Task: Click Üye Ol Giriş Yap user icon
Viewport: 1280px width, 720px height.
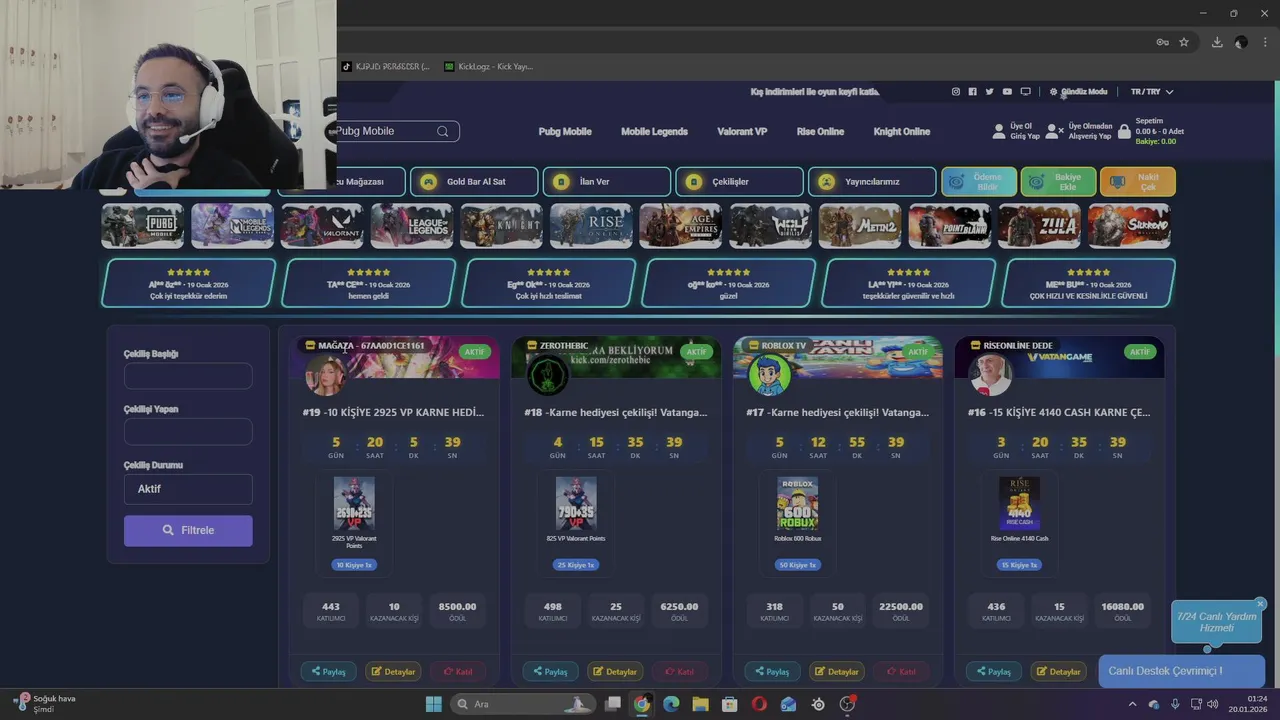Action: (998, 131)
